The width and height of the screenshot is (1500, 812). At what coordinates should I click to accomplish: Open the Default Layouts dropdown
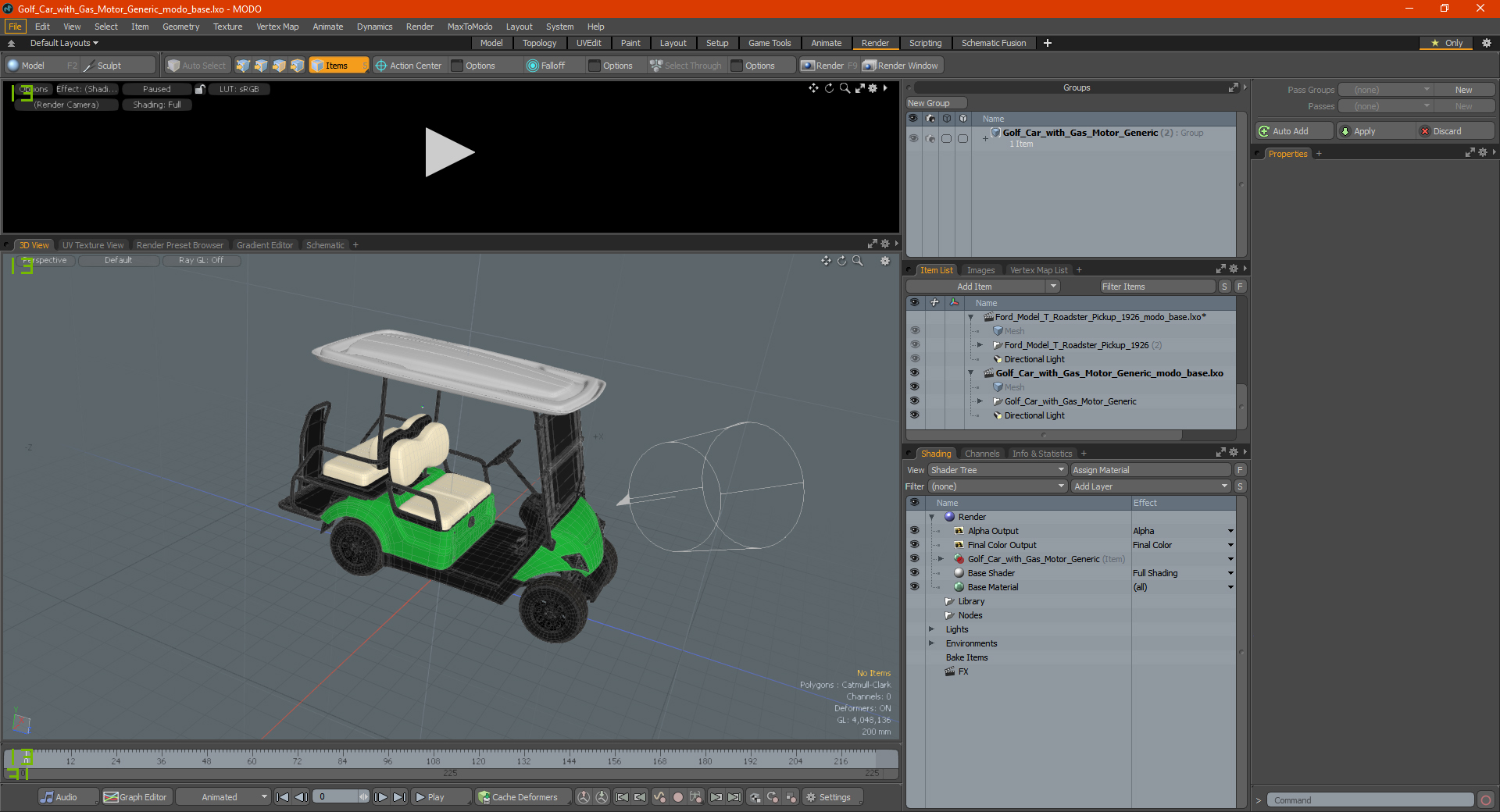[x=64, y=43]
